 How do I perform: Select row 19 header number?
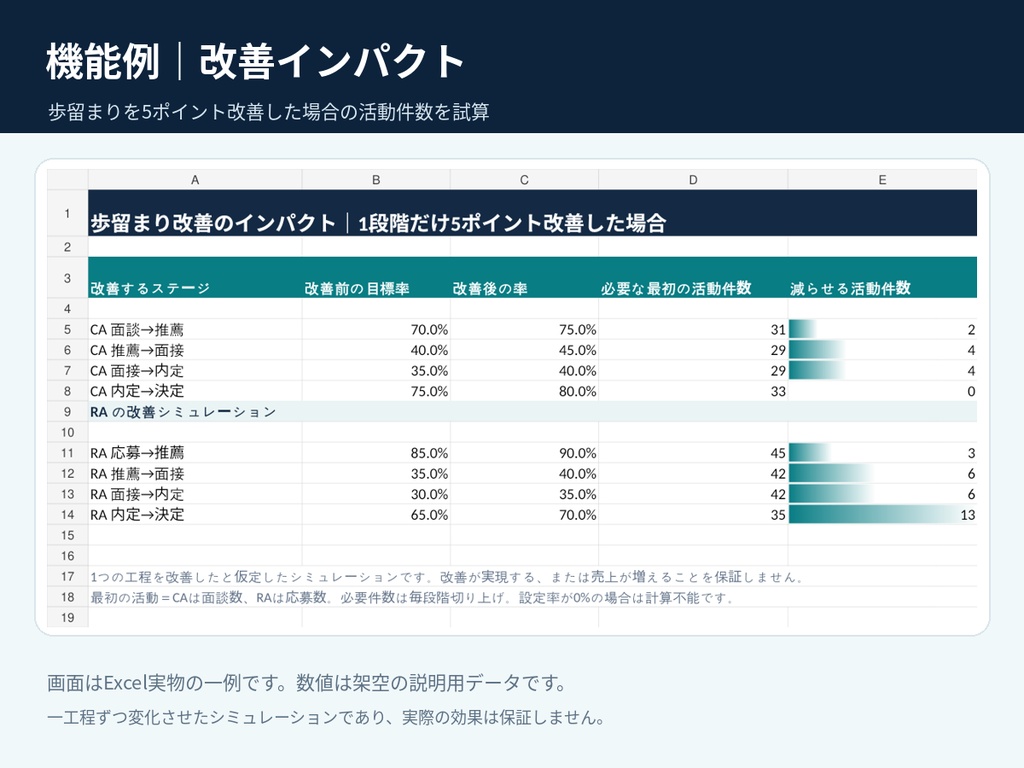tap(67, 617)
